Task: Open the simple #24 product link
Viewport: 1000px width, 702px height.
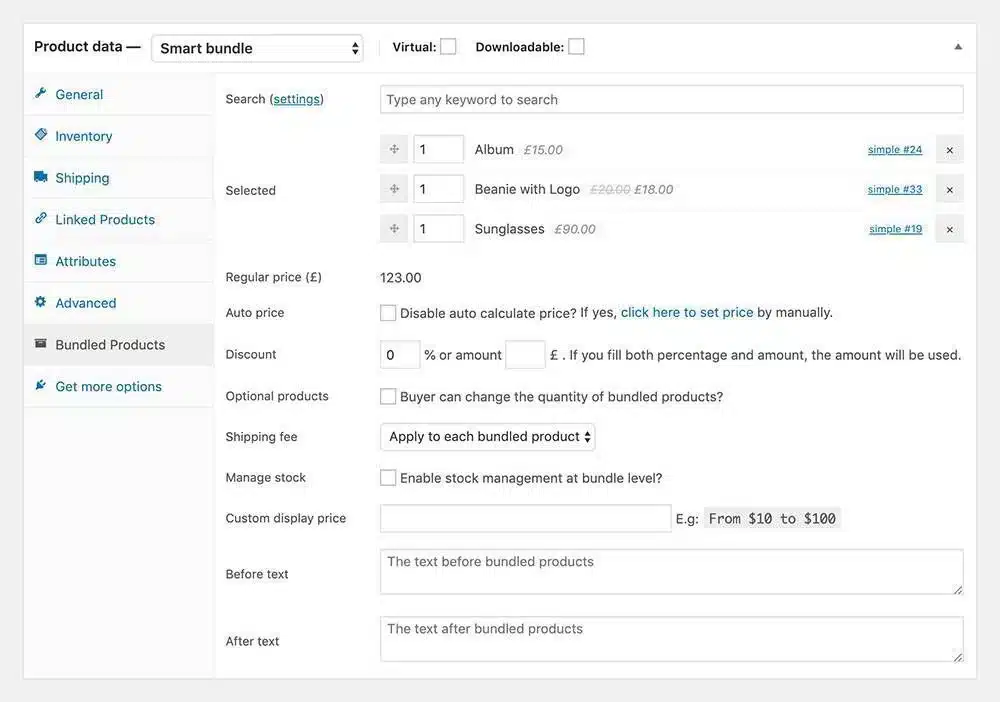Action: coord(895,150)
